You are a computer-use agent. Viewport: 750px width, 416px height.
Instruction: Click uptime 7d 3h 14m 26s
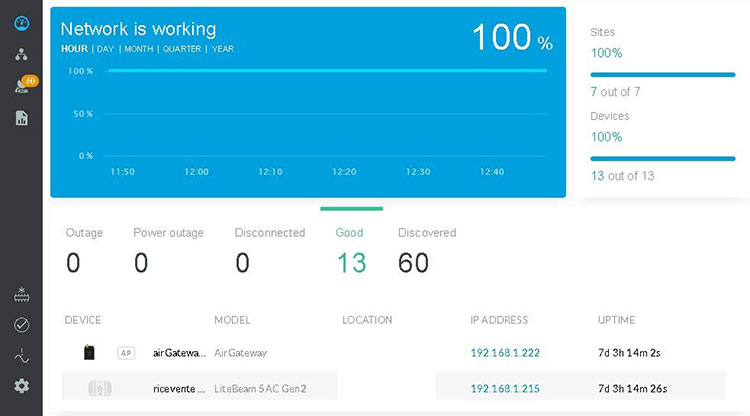(632, 389)
